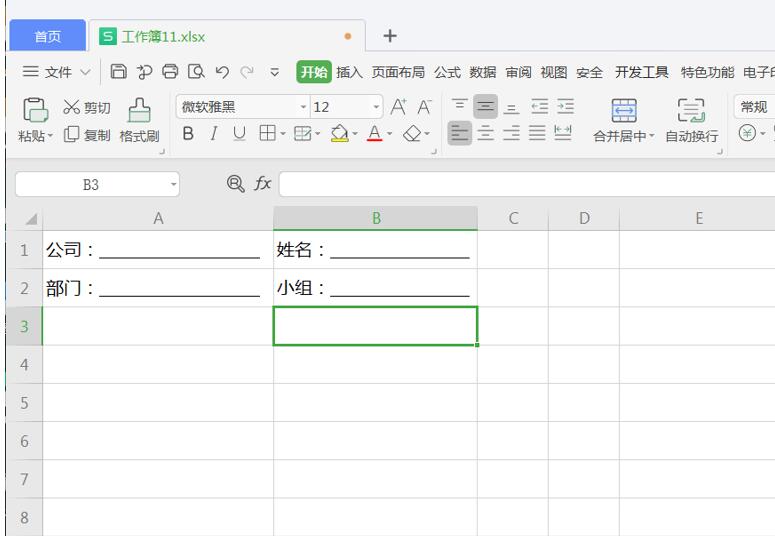Increase font size with larger A icon

[398, 107]
